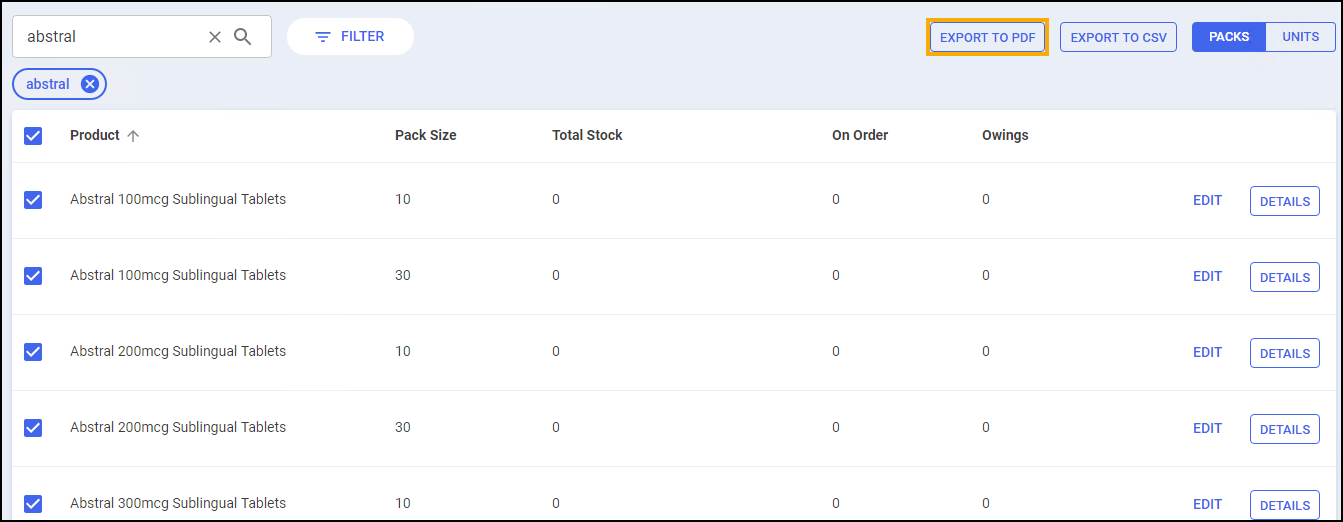Uncheck Abstral 300mcg Sublingual Tablets checkbox
This screenshot has height=522, width=1343.
pyautogui.click(x=33, y=504)
